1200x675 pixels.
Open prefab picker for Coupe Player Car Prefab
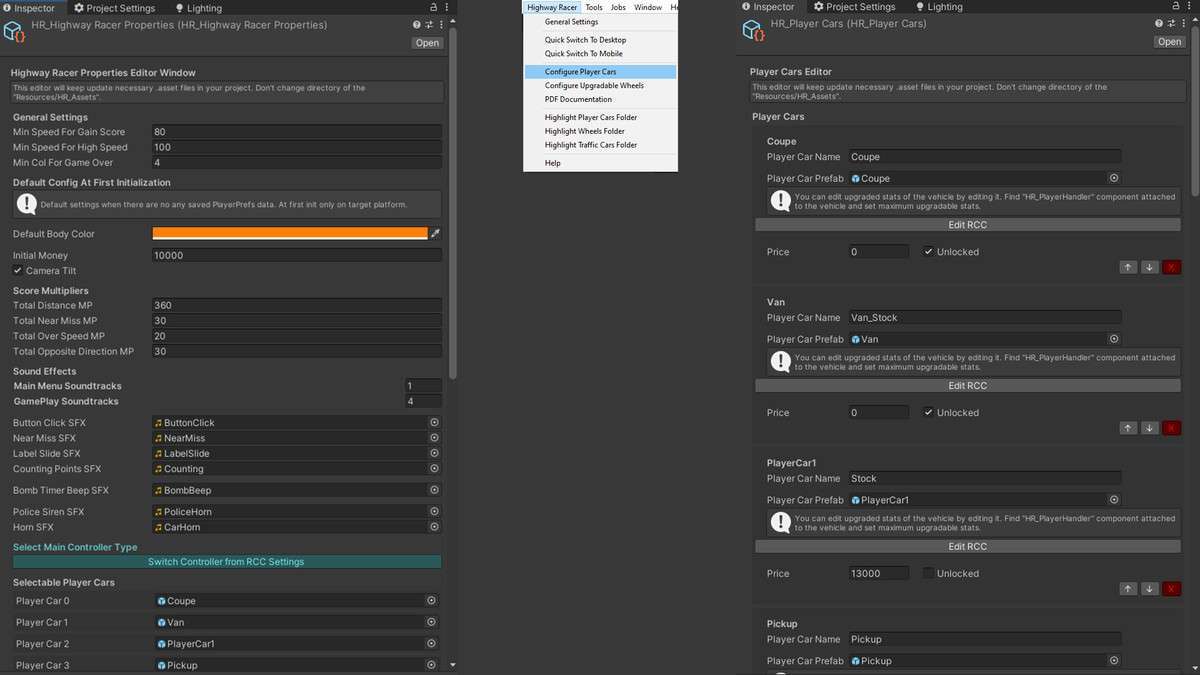(1114, 178)
